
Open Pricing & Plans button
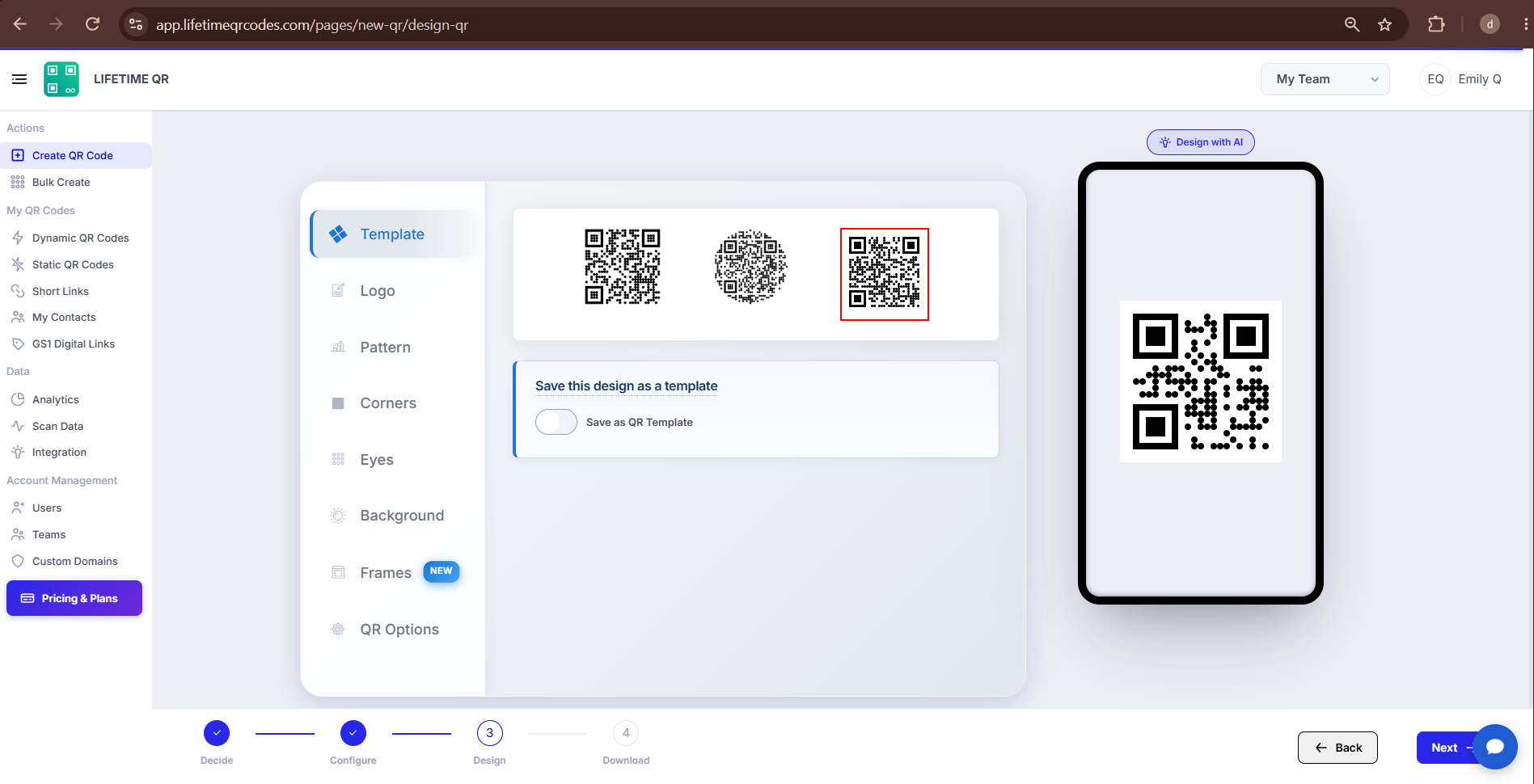(74, 598)
